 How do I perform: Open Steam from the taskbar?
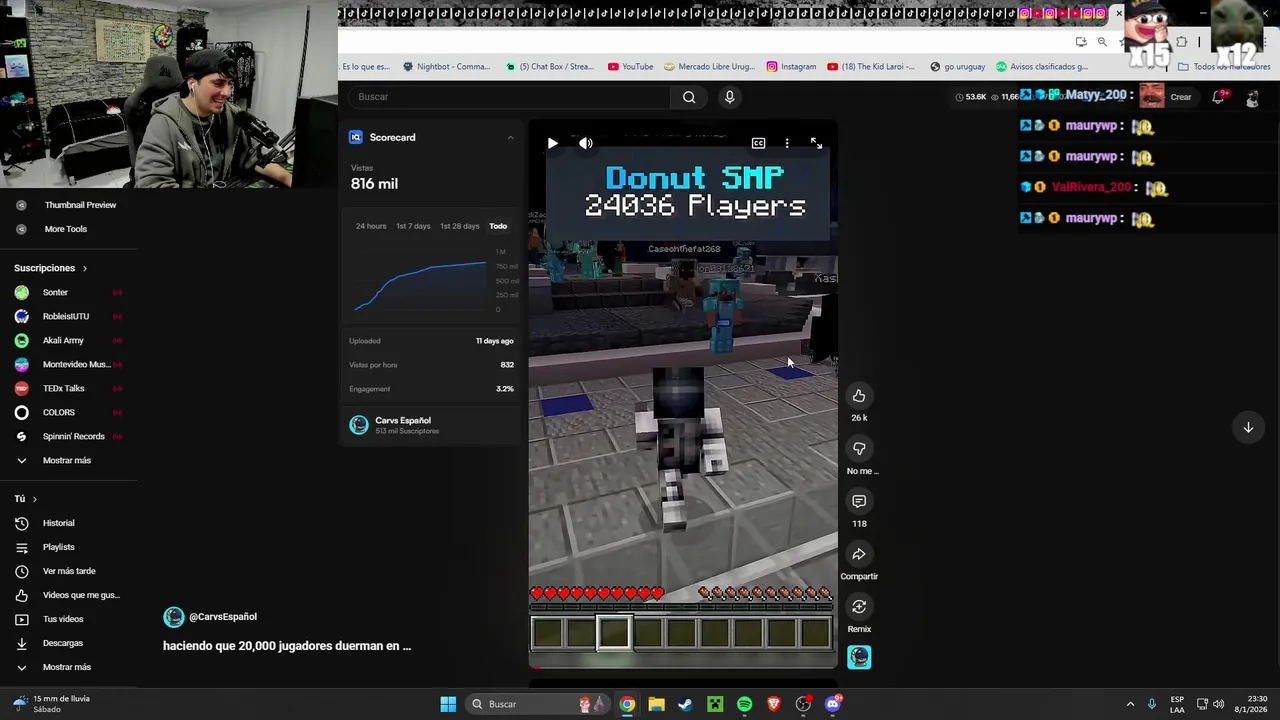point(685,704)
